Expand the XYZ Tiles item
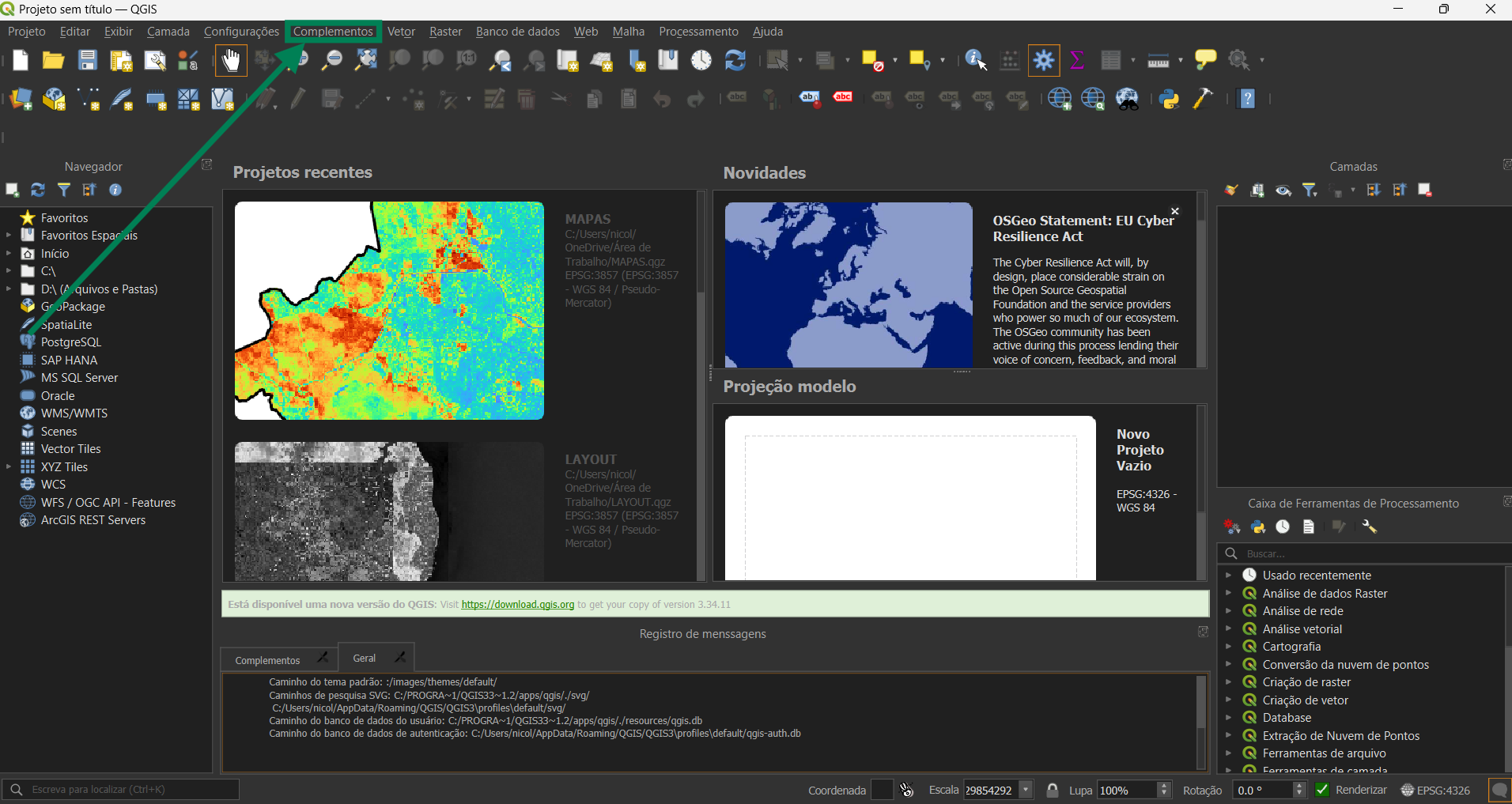This screenshot has width=1512, height=804. click(x=8, y=466)
